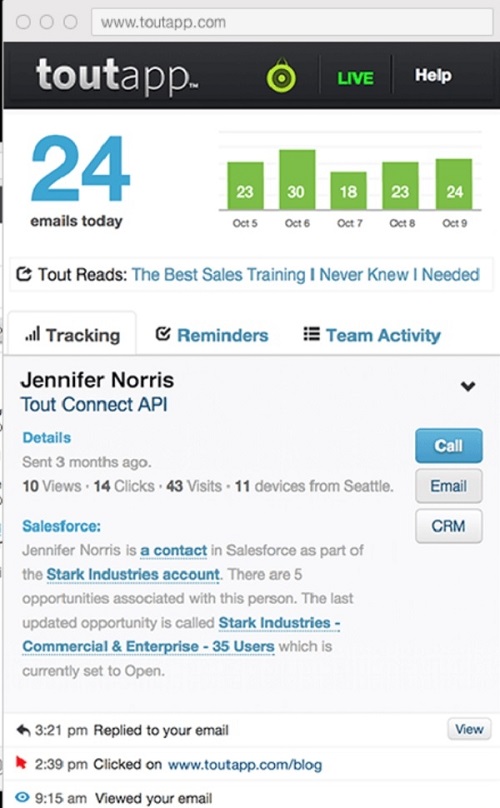Screen dimensions: 500x808
Task: Open the Help menu
Action: pyautogui.click(x=433, y=75)
